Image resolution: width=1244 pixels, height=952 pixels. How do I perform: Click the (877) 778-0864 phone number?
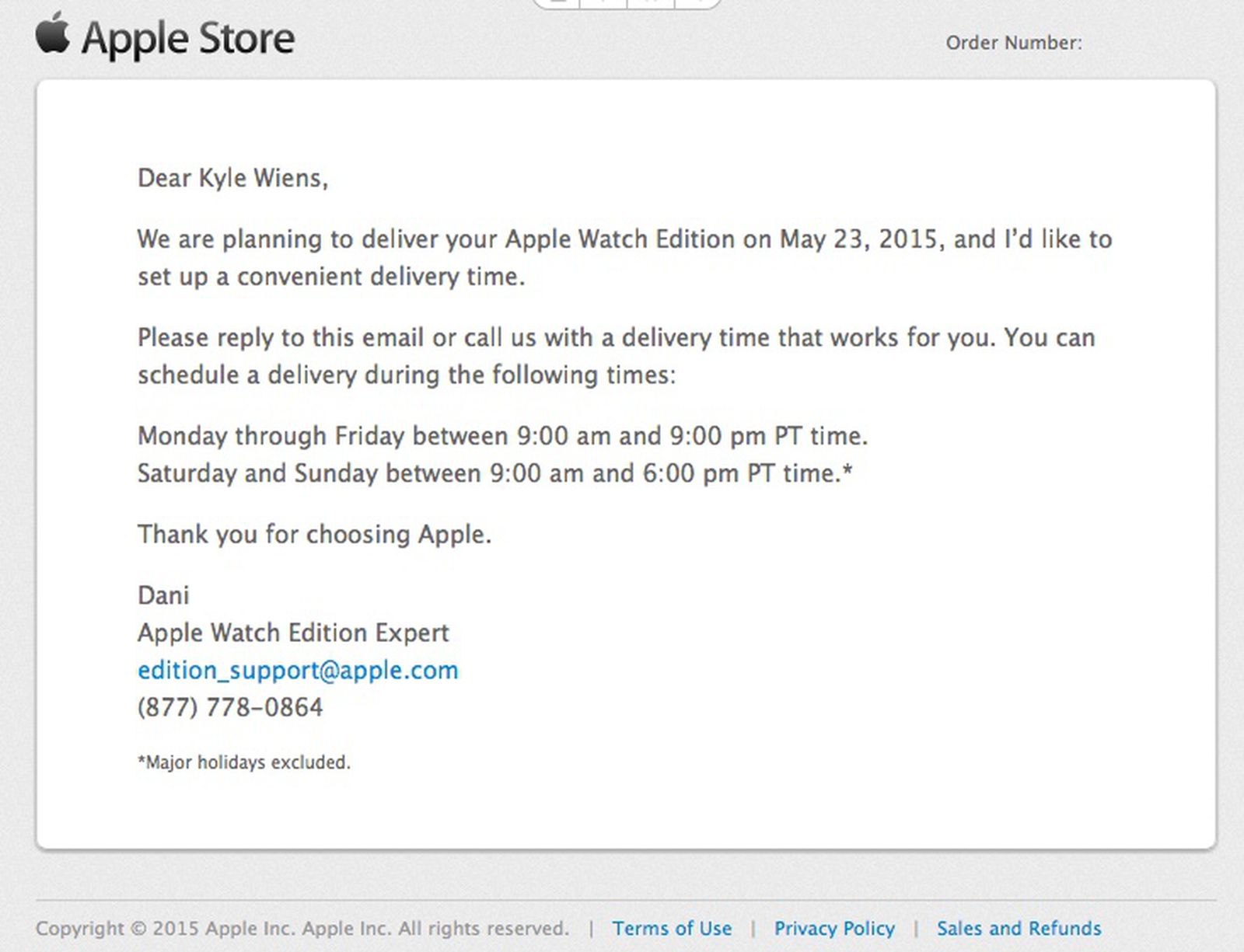pos(230,707)
